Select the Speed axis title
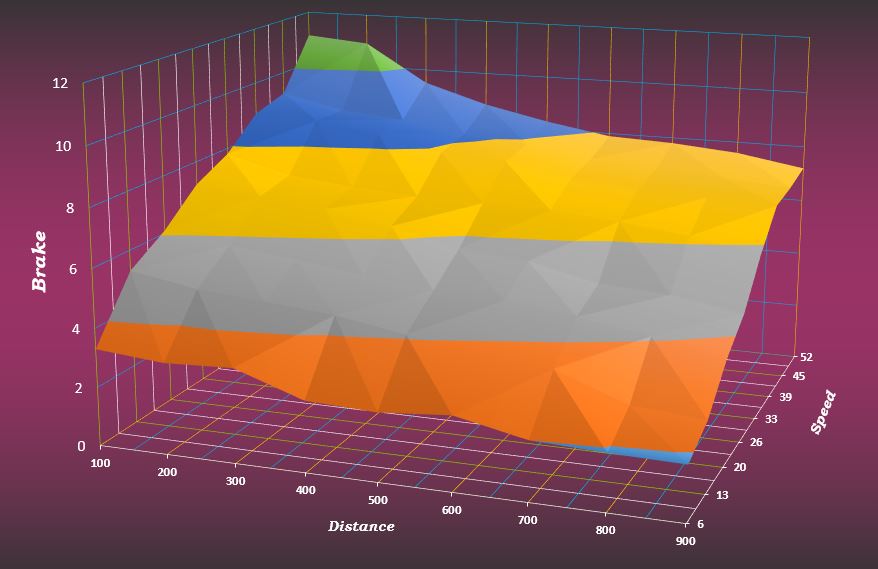The width and height of the screenshot is (878, 569). coord(823,411)
